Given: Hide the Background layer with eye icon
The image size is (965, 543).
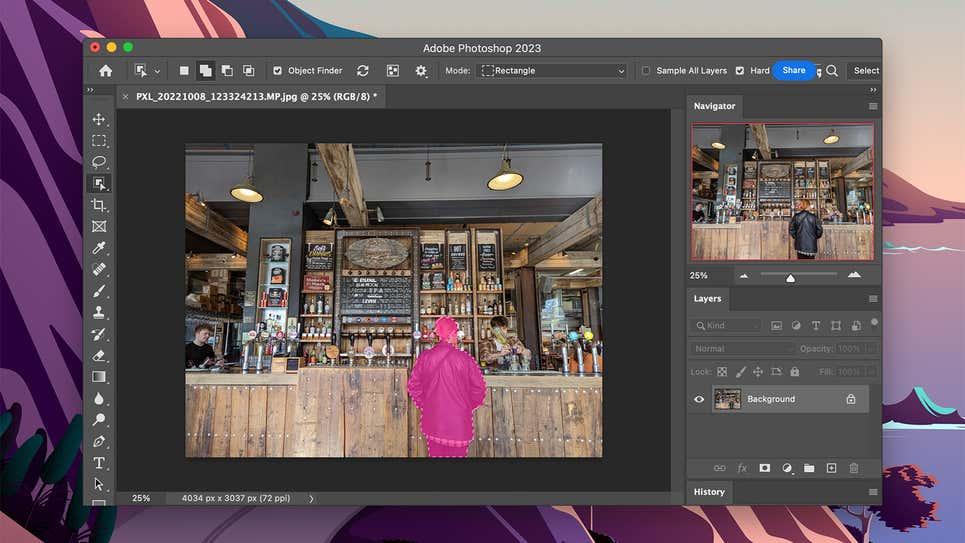Looking at the screenshot, I should 699,399.
